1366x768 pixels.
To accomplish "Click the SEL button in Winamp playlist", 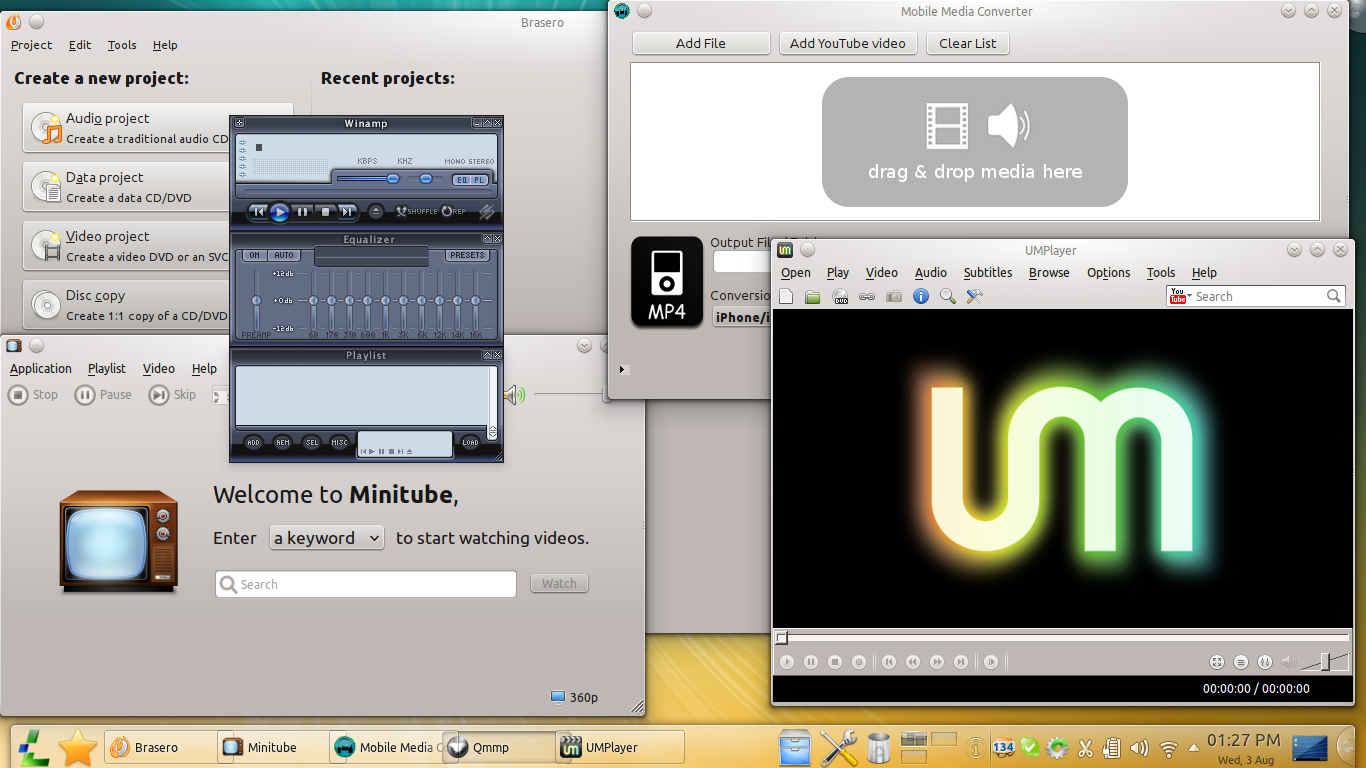I will 312,442.
